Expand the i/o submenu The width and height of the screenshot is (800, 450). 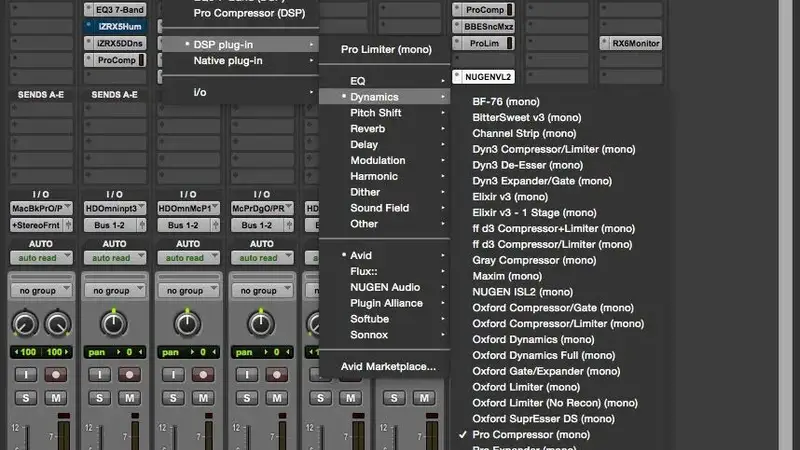click(x=241, y=92)
